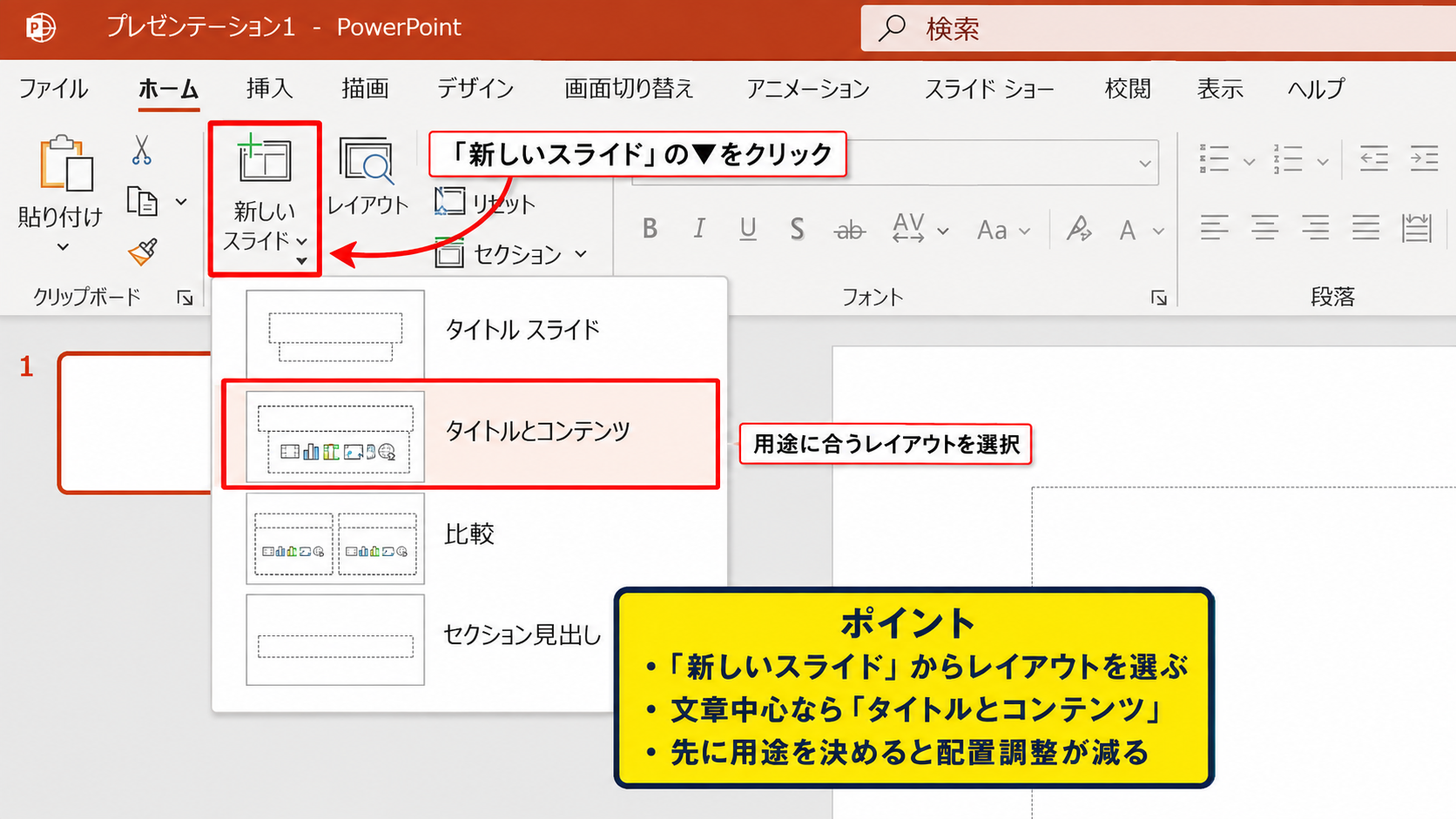Choose the タイトルとコンテンツ layout
This screenshot has width=1456, height=819.
tap(470, 433)
